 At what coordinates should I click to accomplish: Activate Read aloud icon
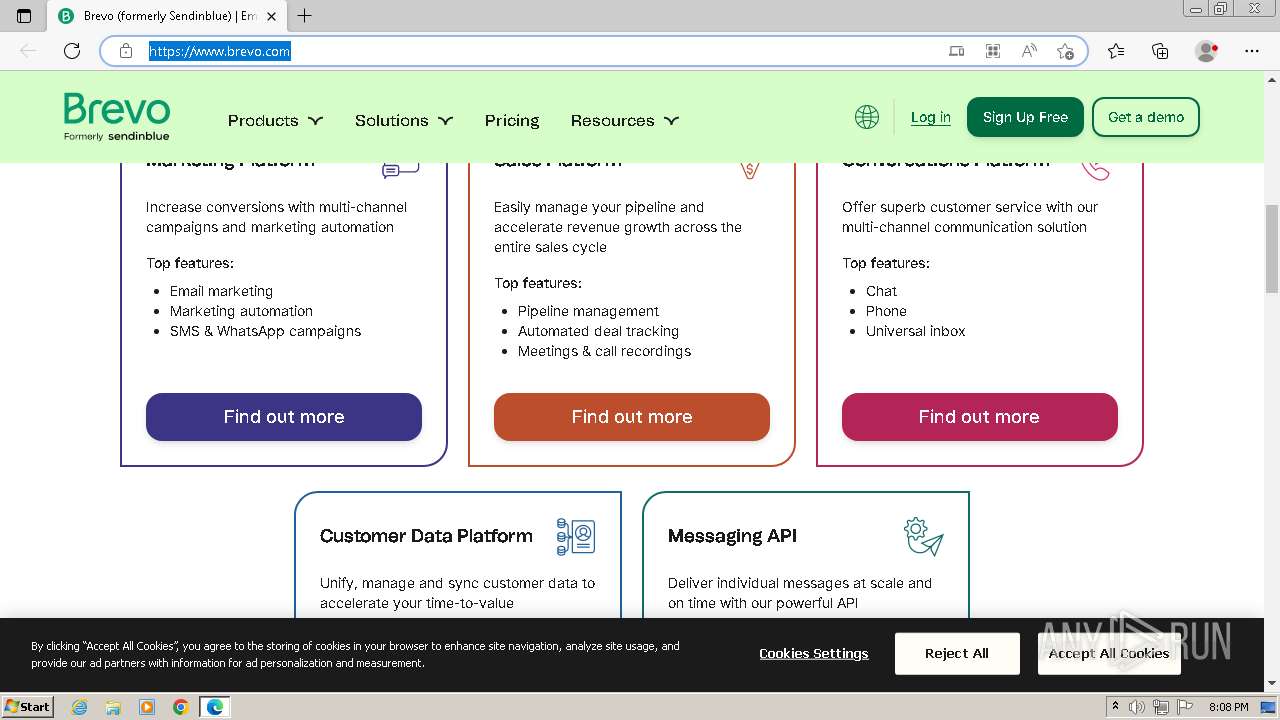tap(1029, 51)
